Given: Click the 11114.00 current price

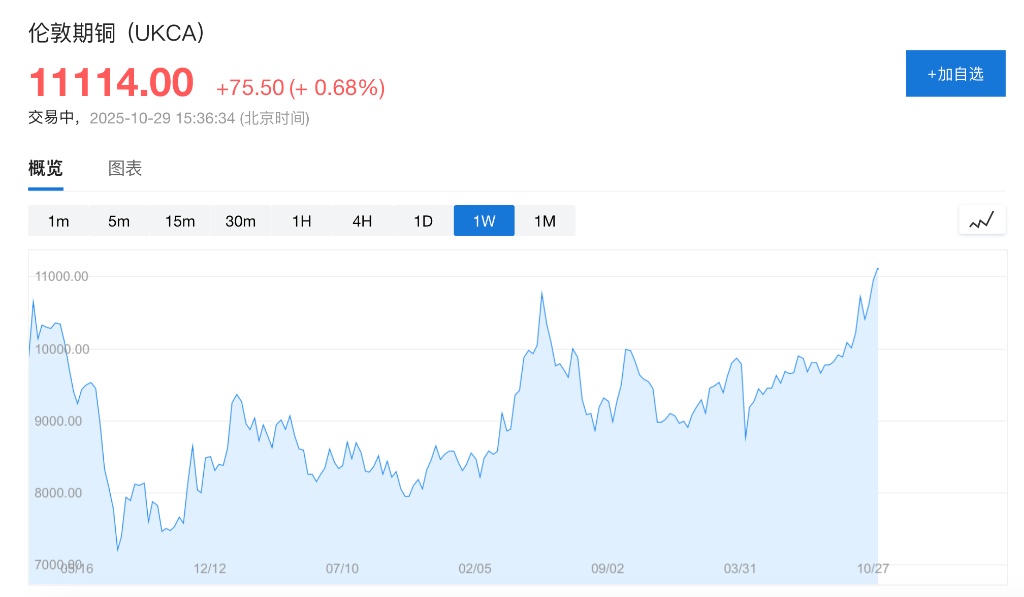Looking at the screenshot, I should point(111,83).
